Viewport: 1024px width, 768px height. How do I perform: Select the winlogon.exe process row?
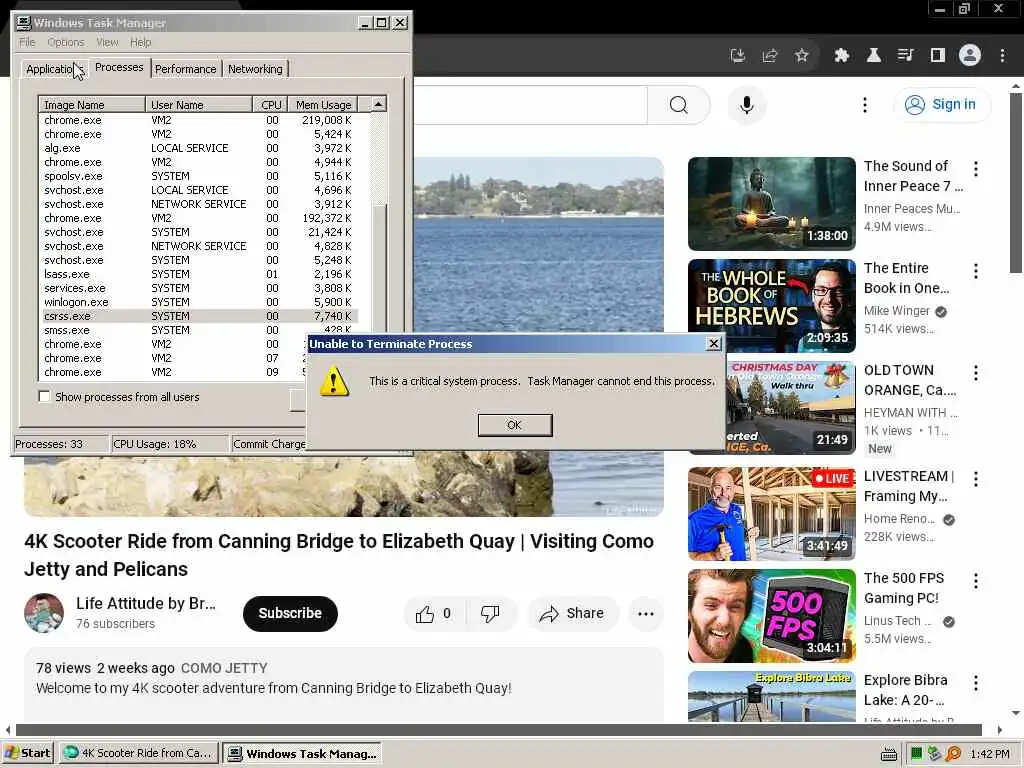[199, 302]
